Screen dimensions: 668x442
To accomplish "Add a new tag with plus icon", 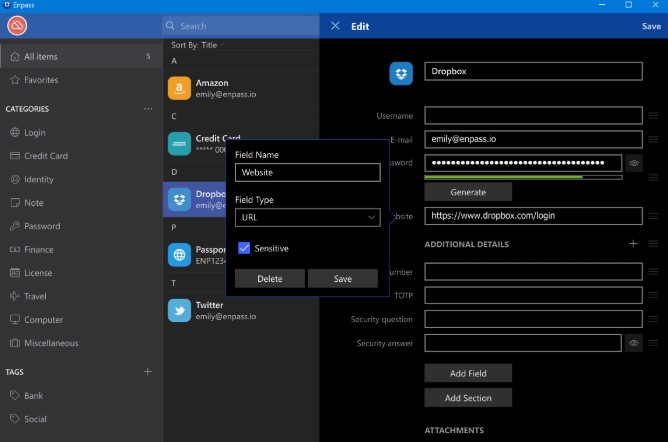I will (148, 372).
